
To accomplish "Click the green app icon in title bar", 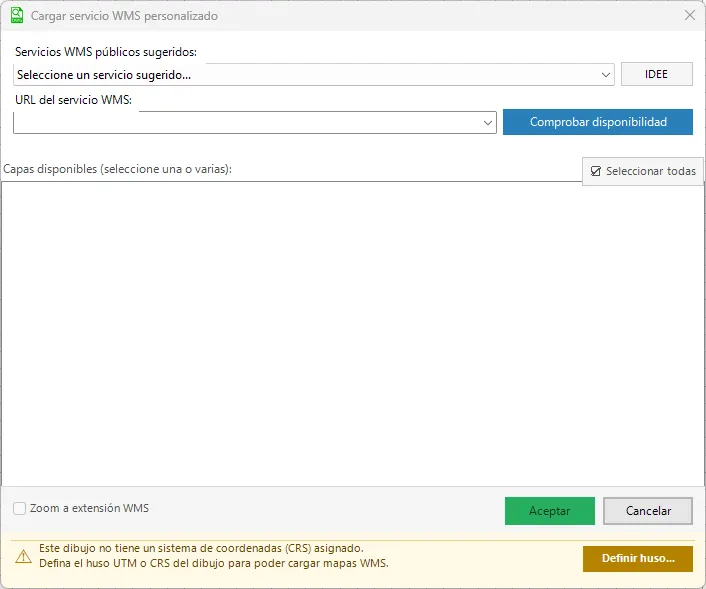I will click(17, 15).
